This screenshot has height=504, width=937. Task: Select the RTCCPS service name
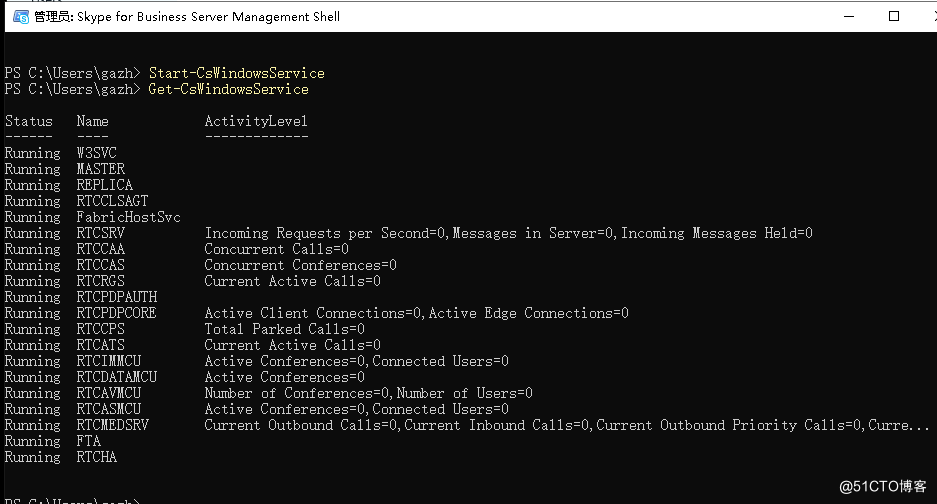(x=101, y=329)
